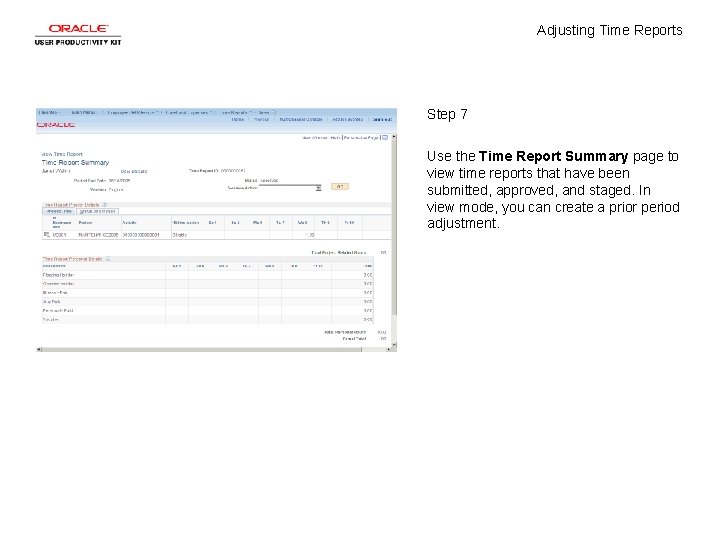The width and height of the screenshot is (720, 540).
Task: Open MultiChannel Console link
Action: pyautogui.click(x=301, y=119)
